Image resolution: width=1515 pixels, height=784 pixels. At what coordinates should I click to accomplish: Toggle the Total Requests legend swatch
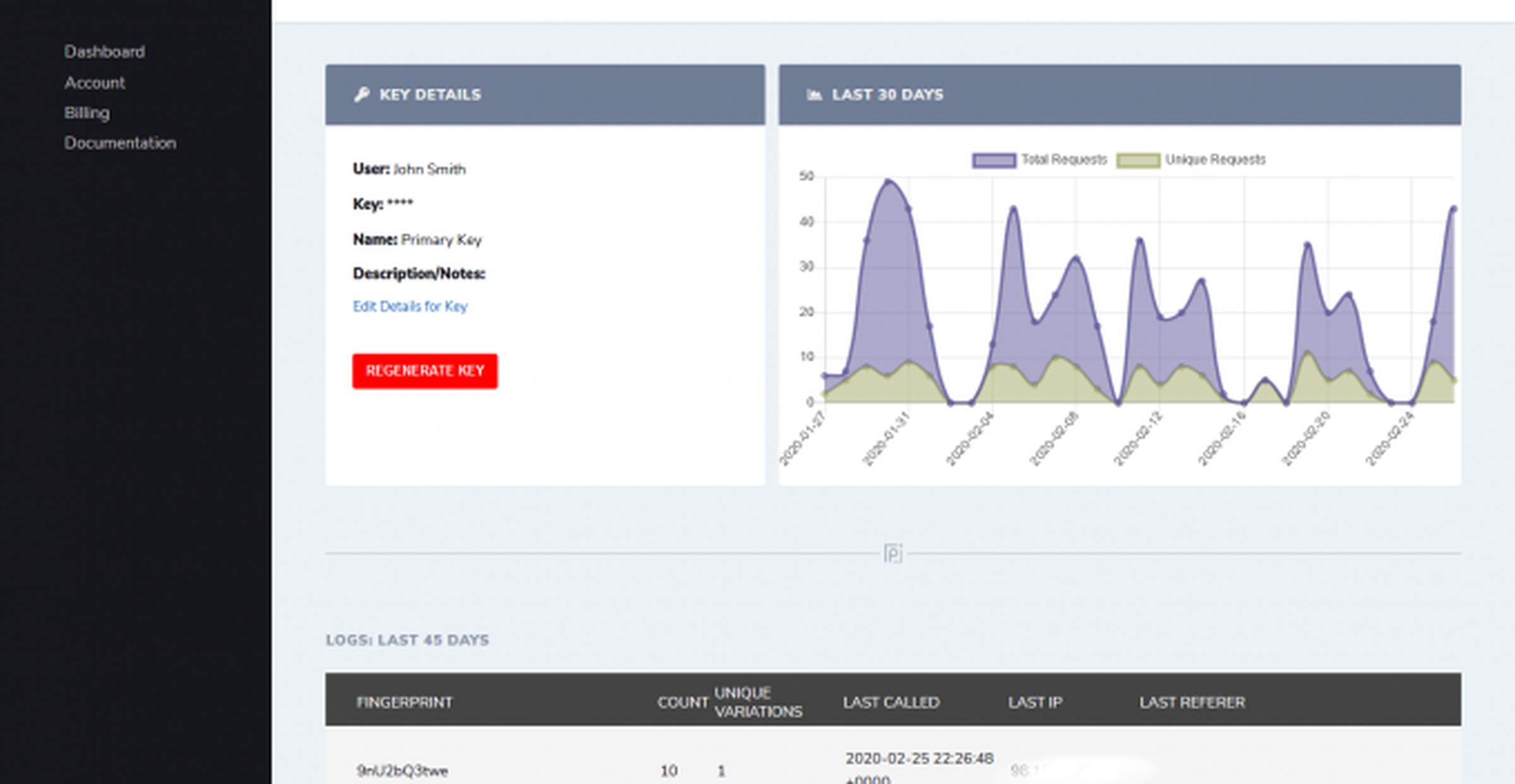994,160
